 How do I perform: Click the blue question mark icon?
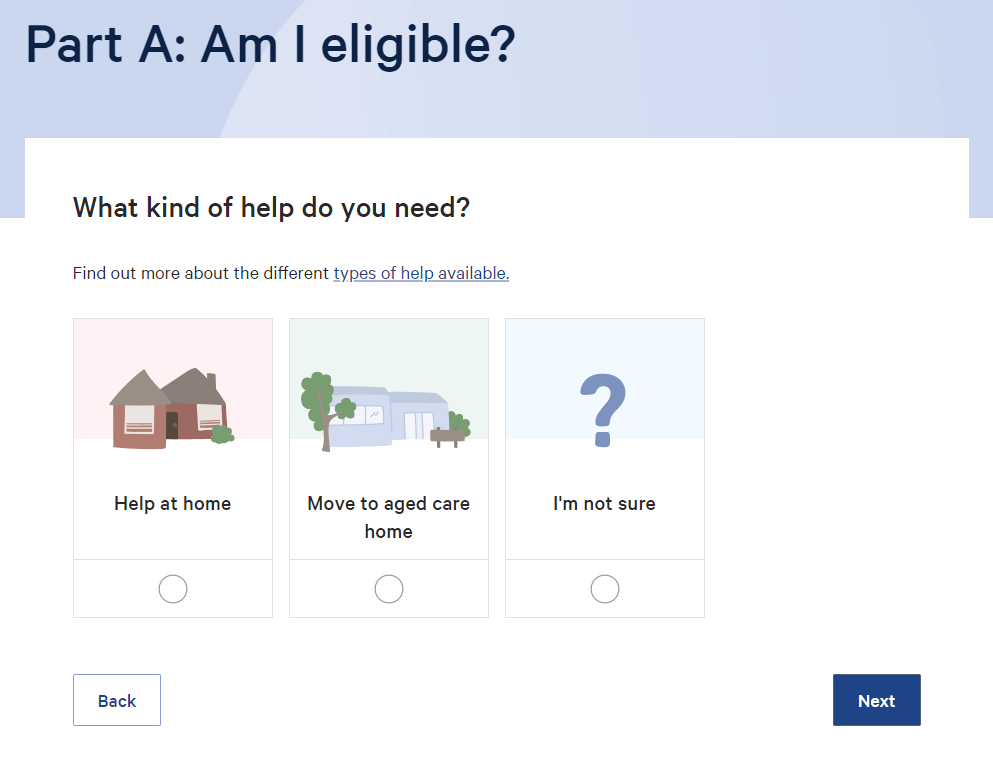tap(603, 411)
